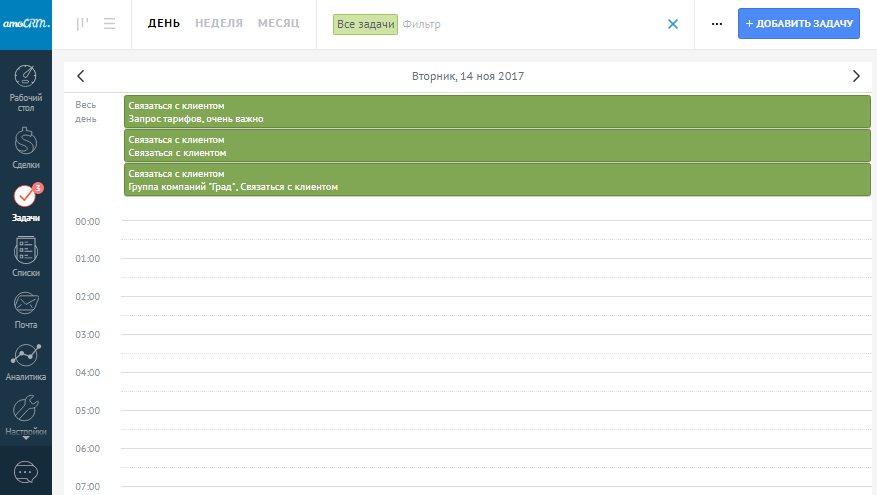Open the chat bubble icon in sidebar

(x=26, y=471)
